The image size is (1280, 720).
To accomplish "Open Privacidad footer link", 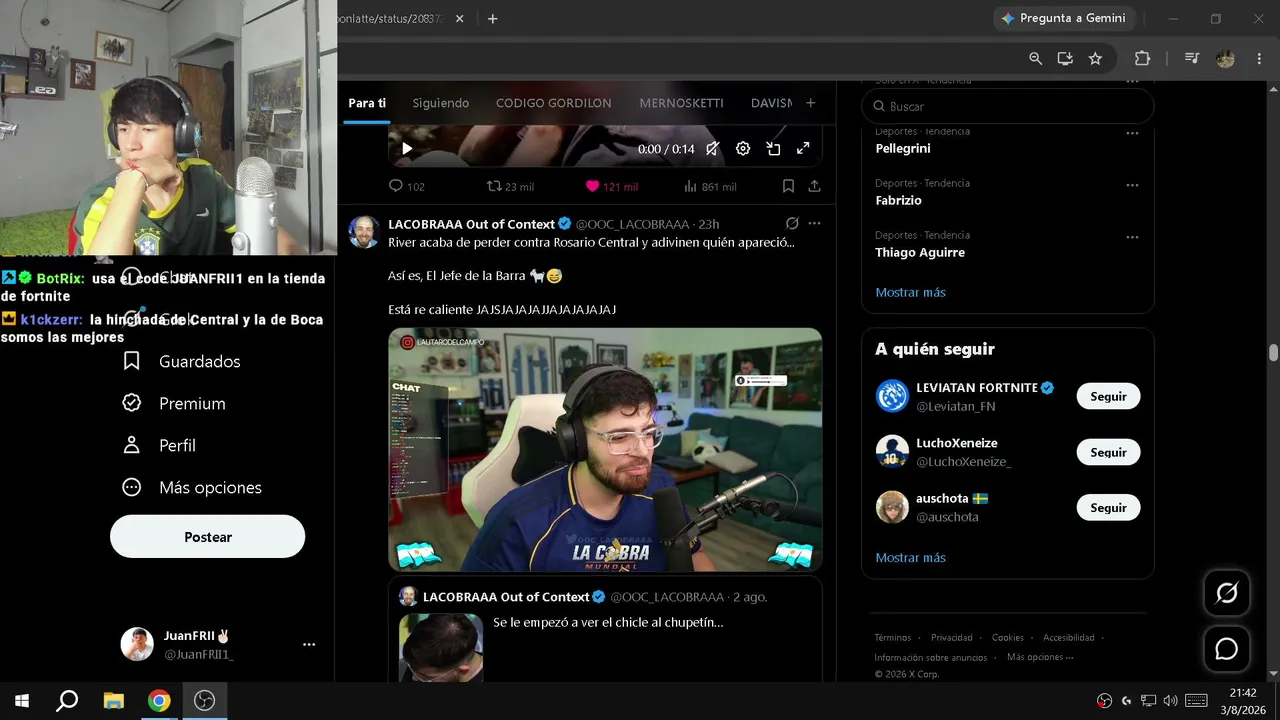I will click(x=951, y=638).
